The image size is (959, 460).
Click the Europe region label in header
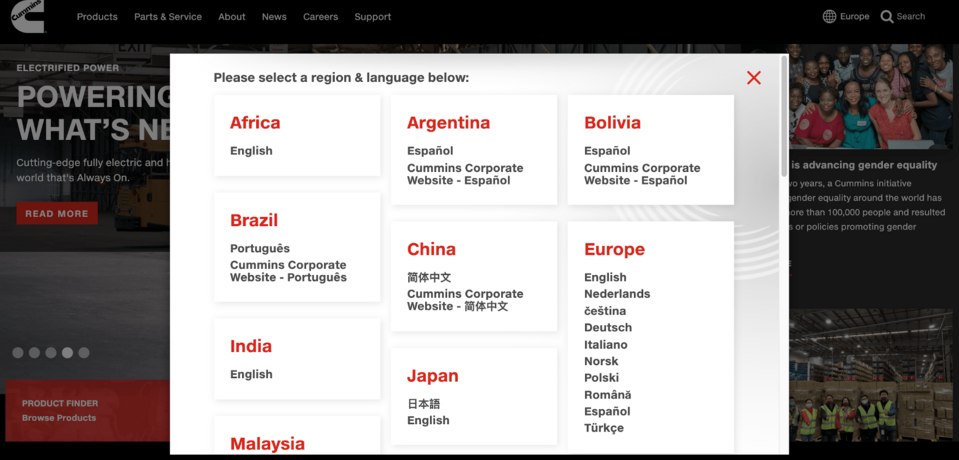(854, 17)
